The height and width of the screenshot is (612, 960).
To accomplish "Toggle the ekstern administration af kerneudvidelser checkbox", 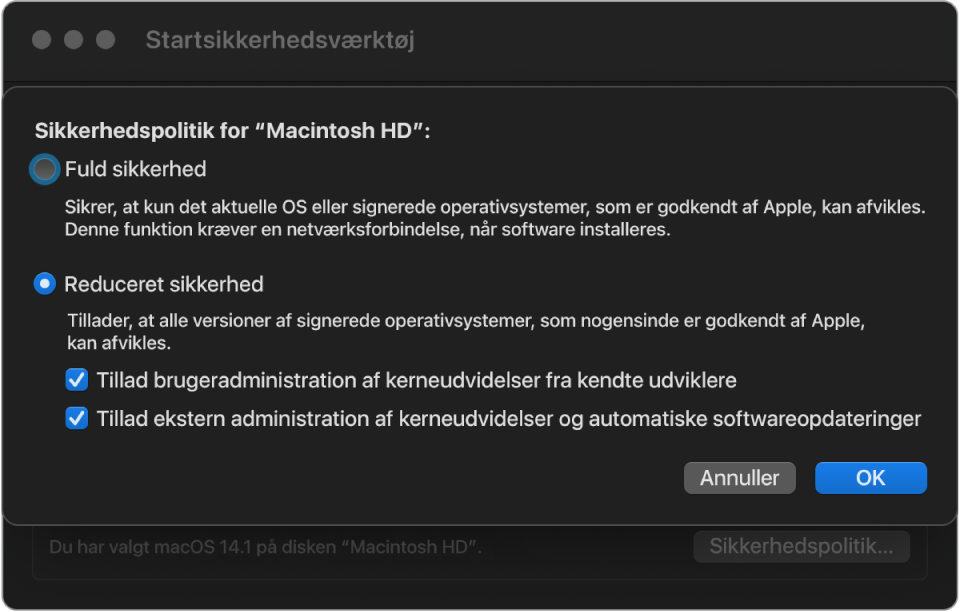I will coord(76,418).
